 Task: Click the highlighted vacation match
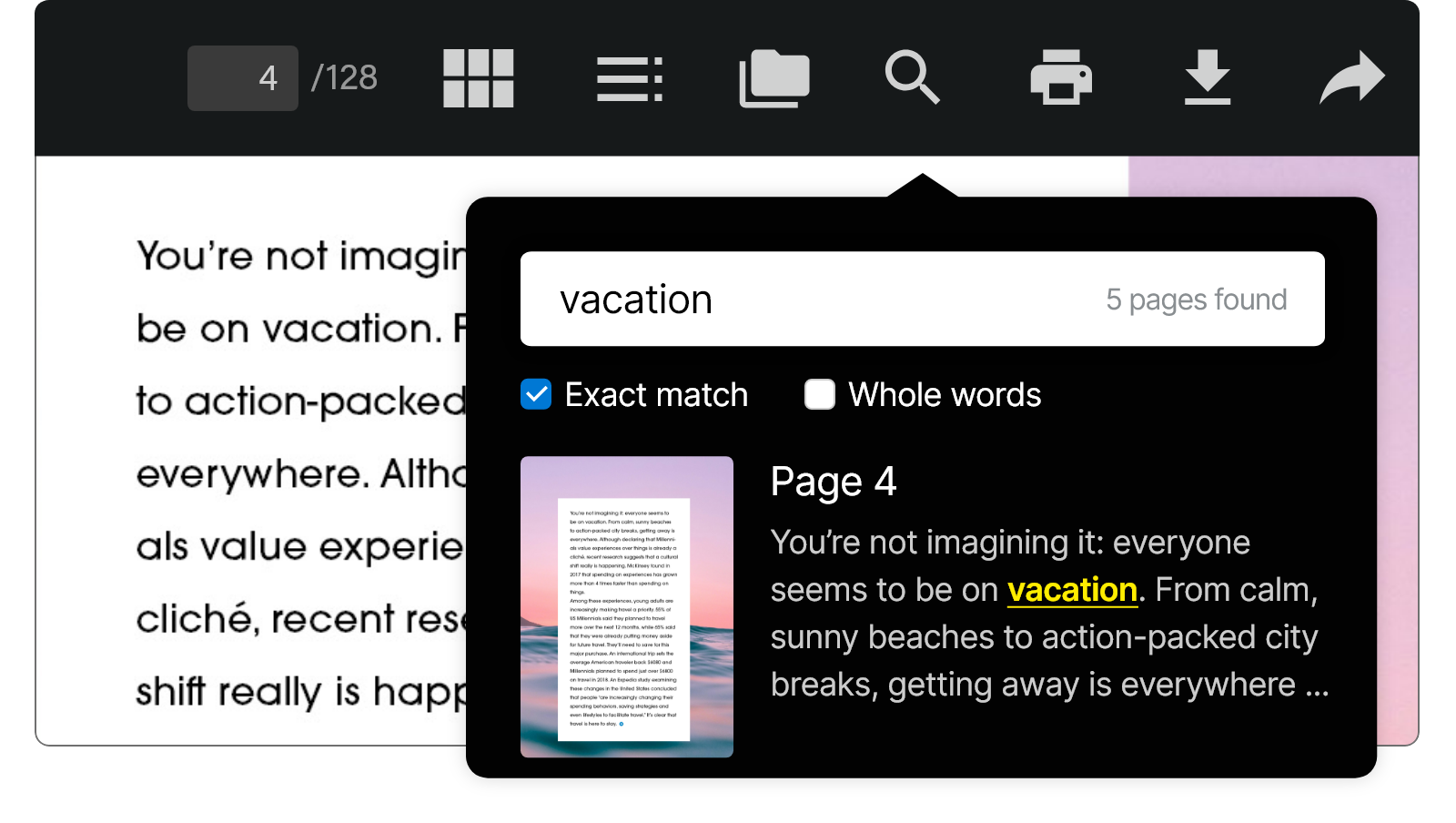[x=1072, y=590]
